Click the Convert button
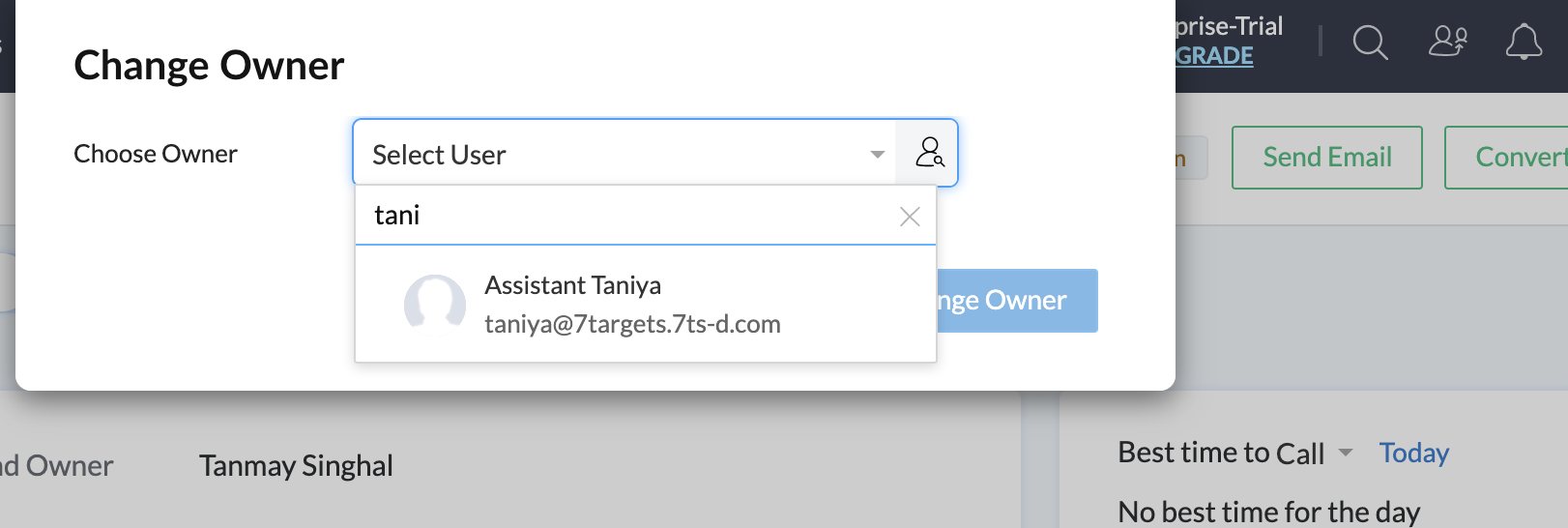This screenshot has height=528, width=1568. (x=1506, y=157)
